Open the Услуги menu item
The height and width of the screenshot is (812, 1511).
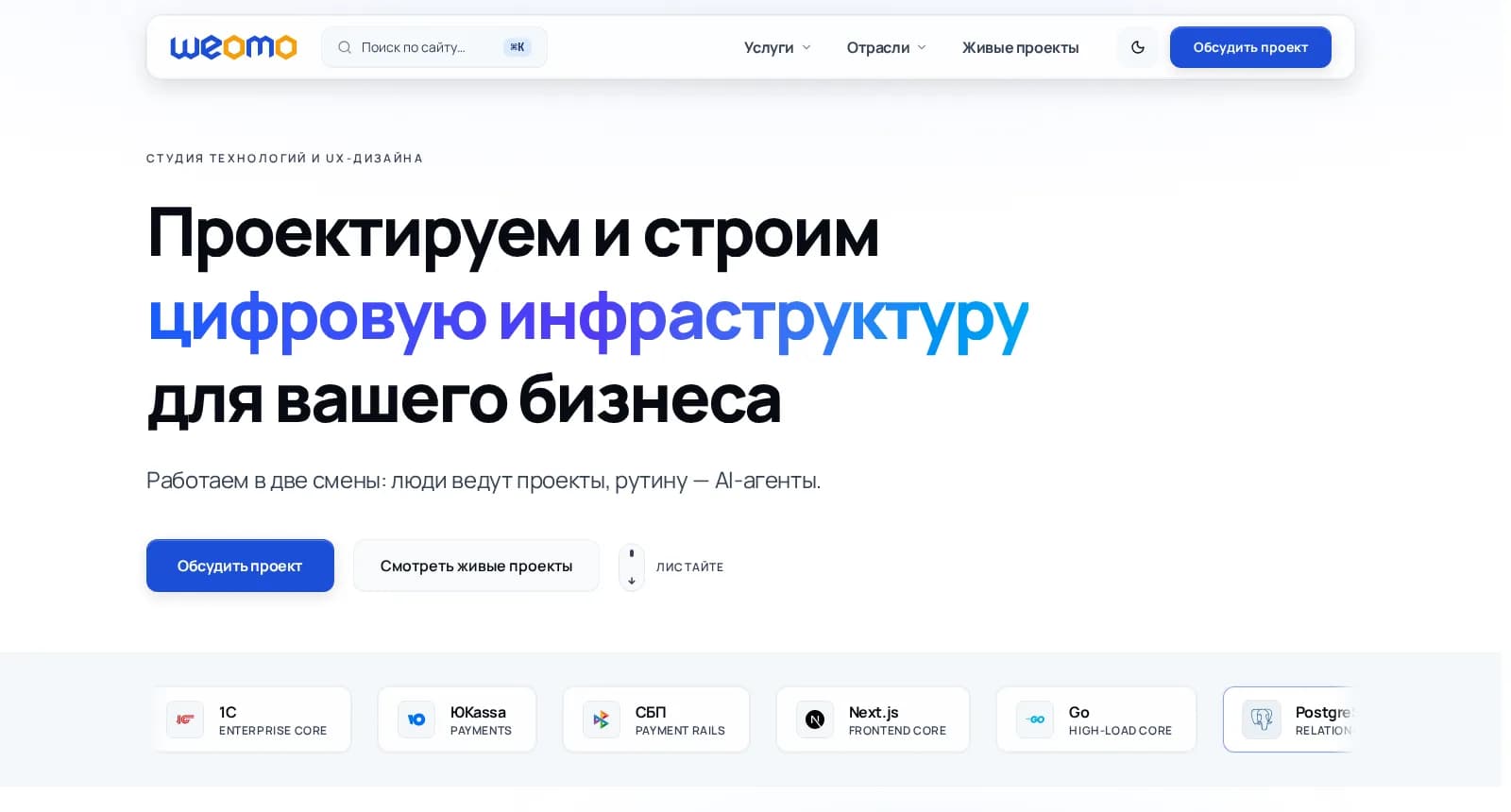pyautogui.click(x=769, y=47)
